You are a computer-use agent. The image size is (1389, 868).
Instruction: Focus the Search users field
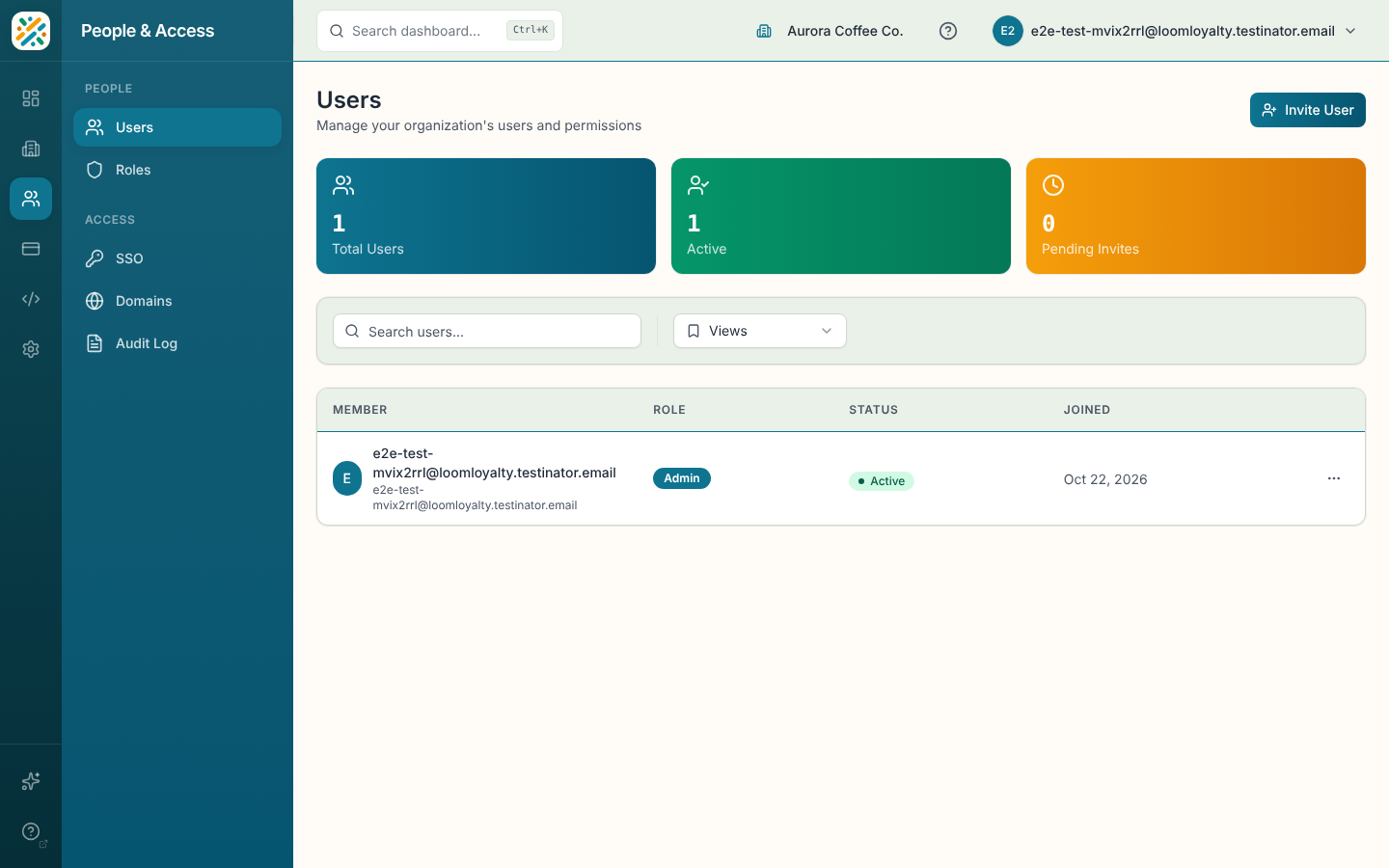[x=487, y=331]
